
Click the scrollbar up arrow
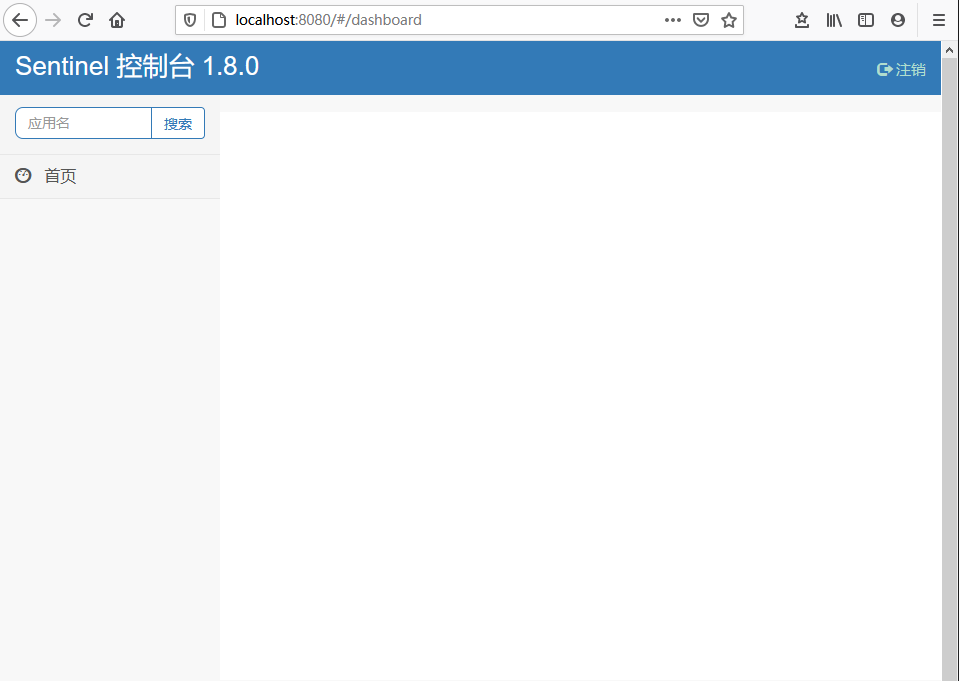click(950, 50)
